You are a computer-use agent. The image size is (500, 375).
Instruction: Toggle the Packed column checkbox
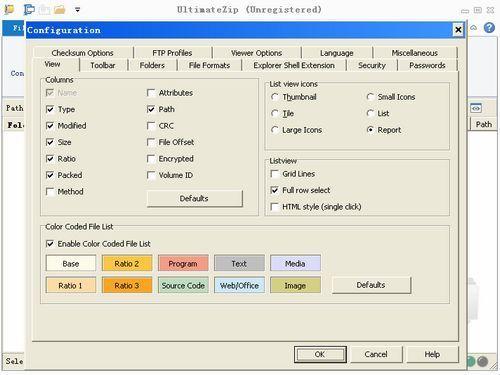50,175
